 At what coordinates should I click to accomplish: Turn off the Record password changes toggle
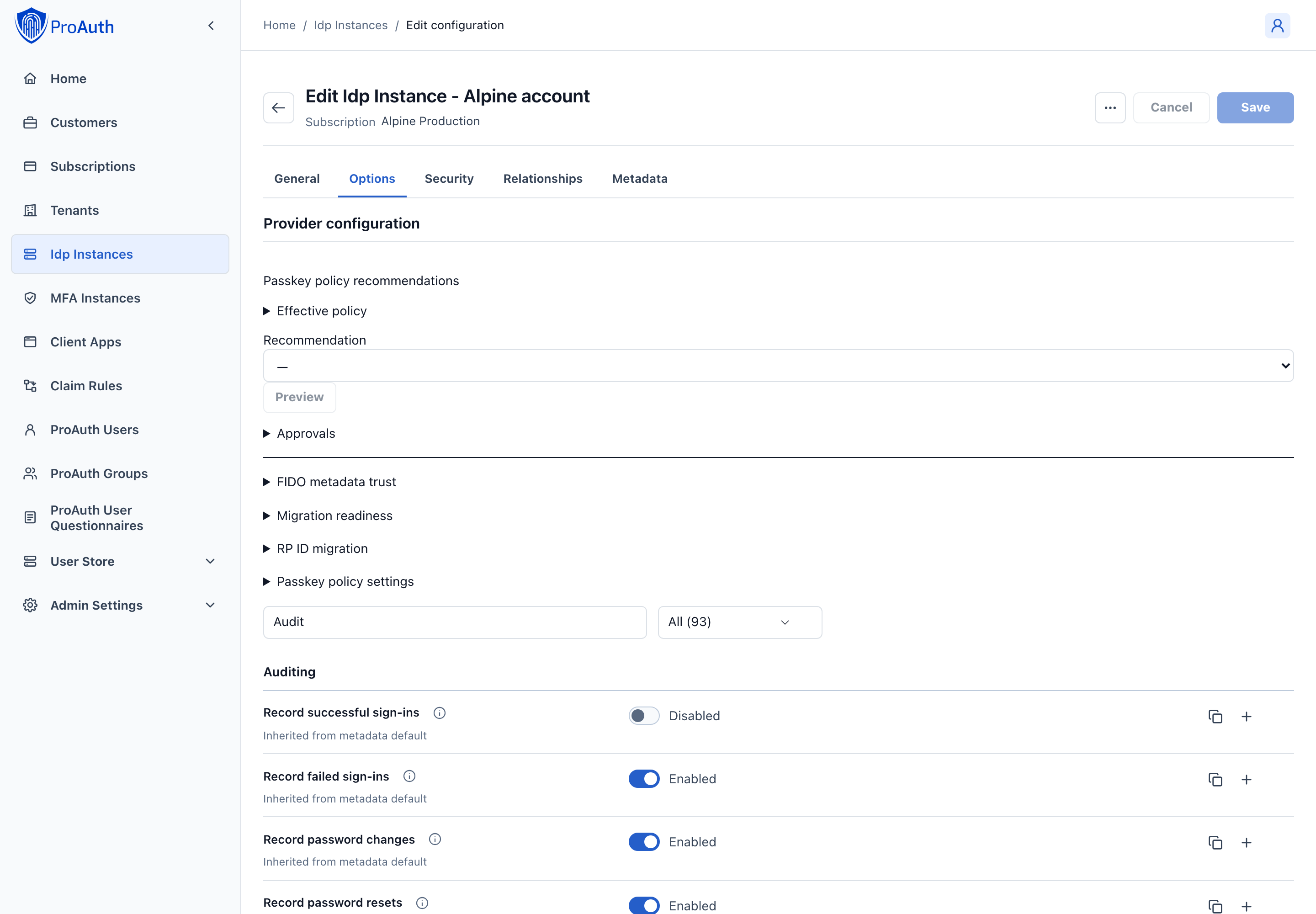coord(644,842)
